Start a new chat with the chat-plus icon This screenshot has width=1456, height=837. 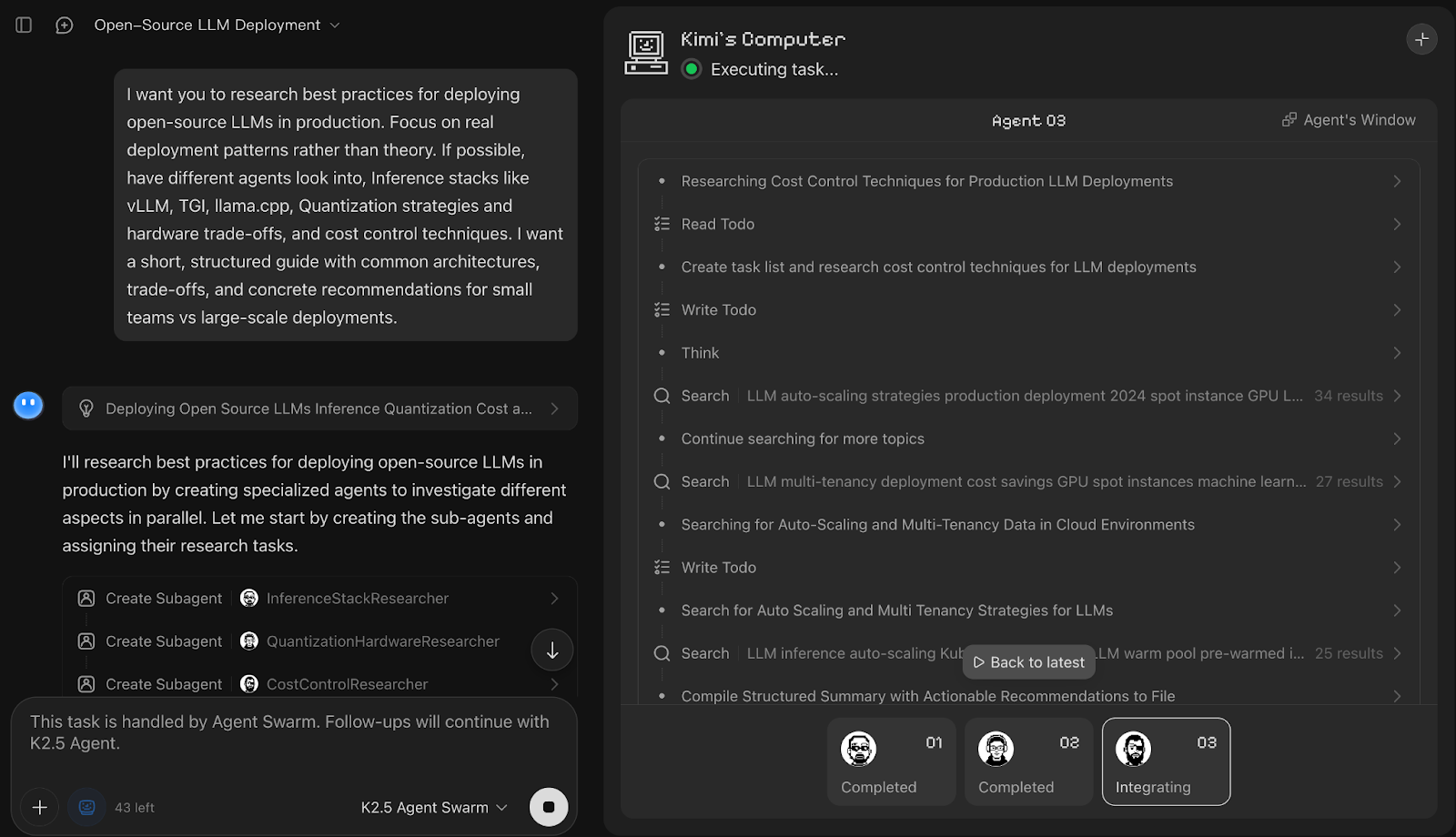[x=63, y=25]
